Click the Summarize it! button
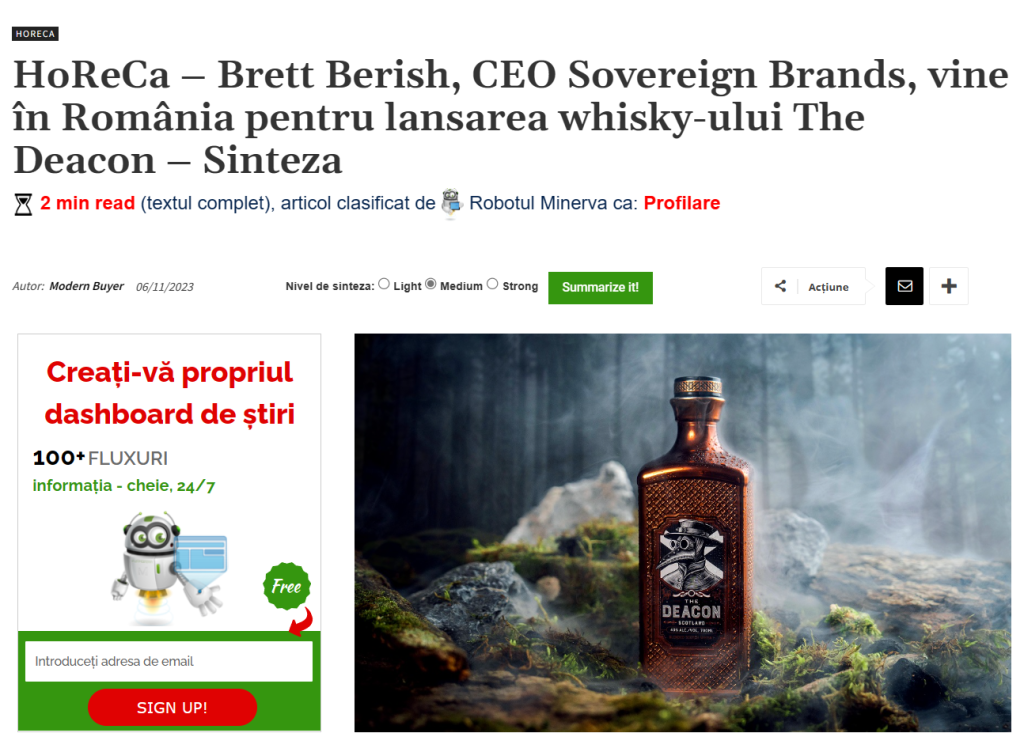This screenshot has width=1024, height=752. coord(600,288)
